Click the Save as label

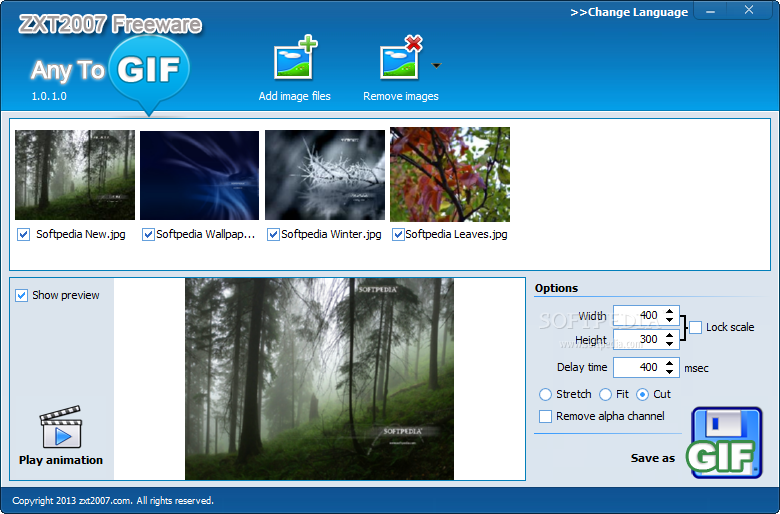pos(653,458)
